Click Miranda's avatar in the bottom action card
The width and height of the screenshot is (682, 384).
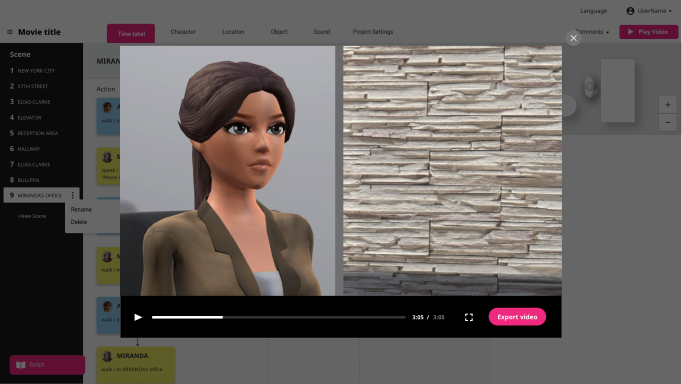(107, 357)
